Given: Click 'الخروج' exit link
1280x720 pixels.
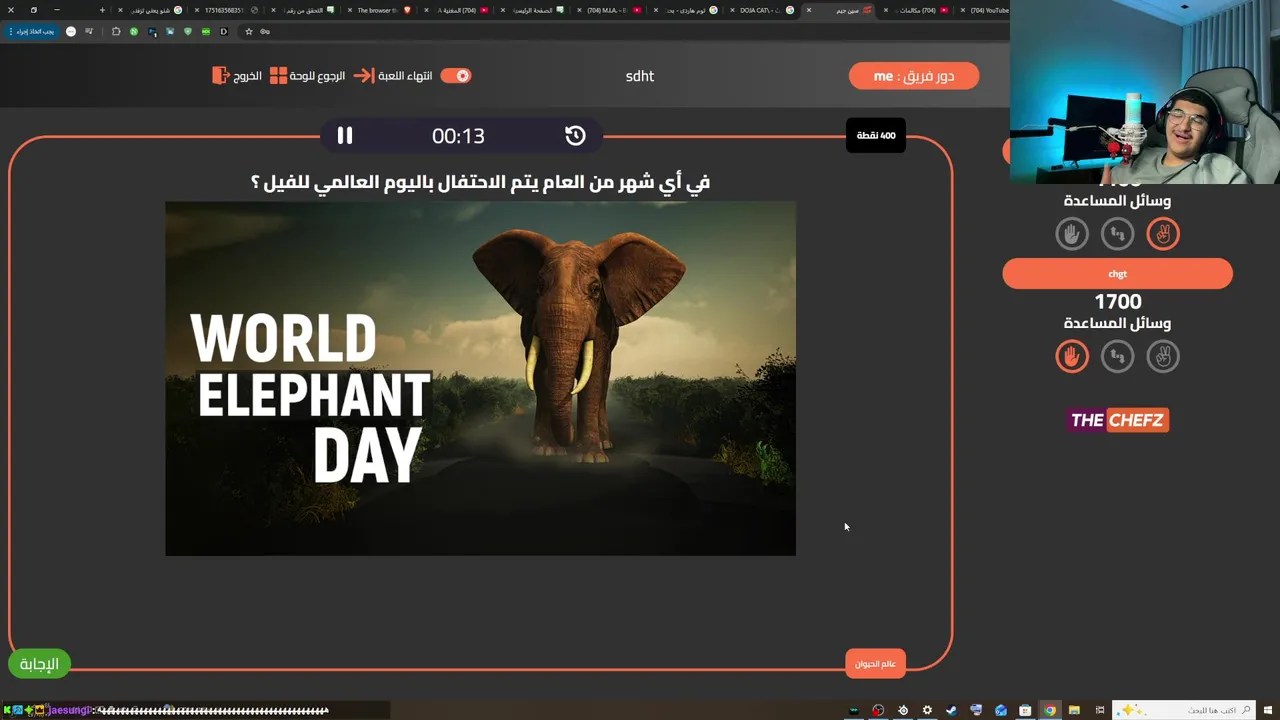Looking at the screenshot, I should [x=248, y=76].
